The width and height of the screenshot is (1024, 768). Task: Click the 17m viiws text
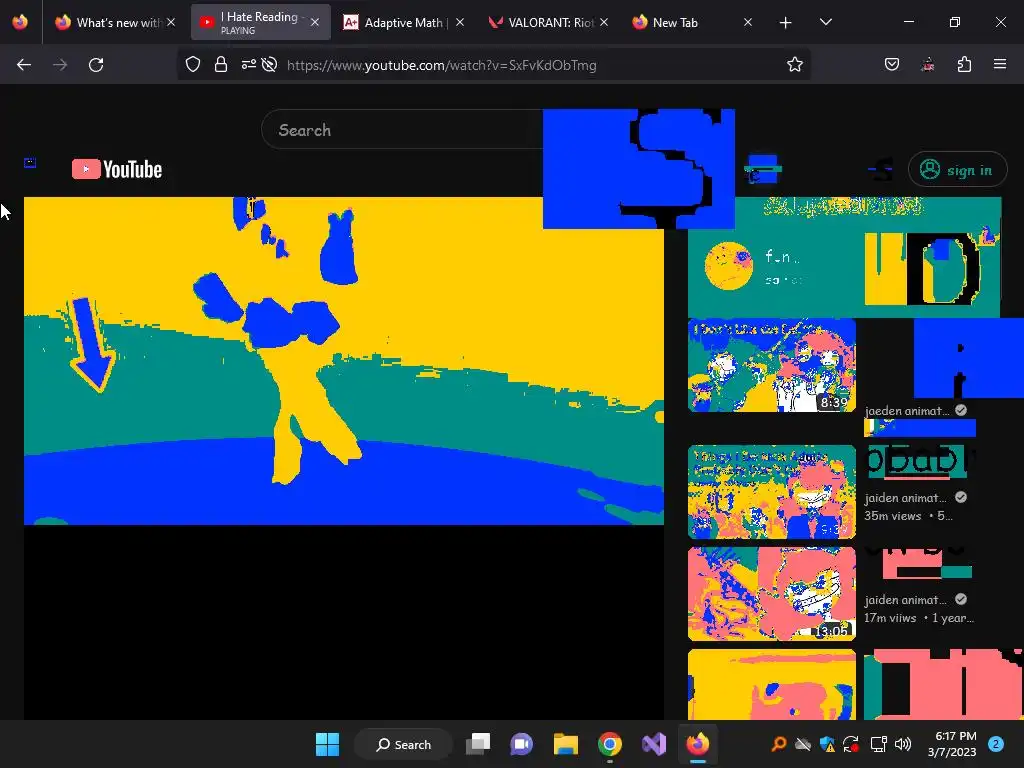(x=890, y=618)
